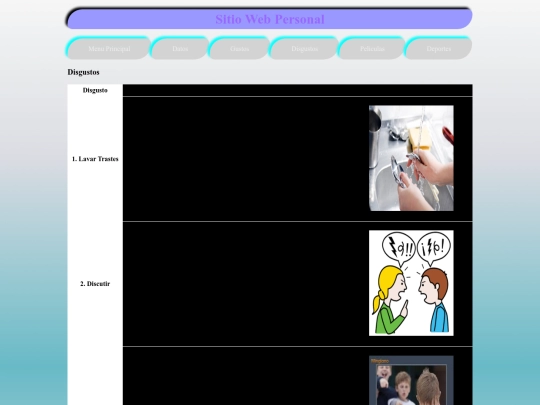Select the '2. Discutir' row label

[95, 284]
